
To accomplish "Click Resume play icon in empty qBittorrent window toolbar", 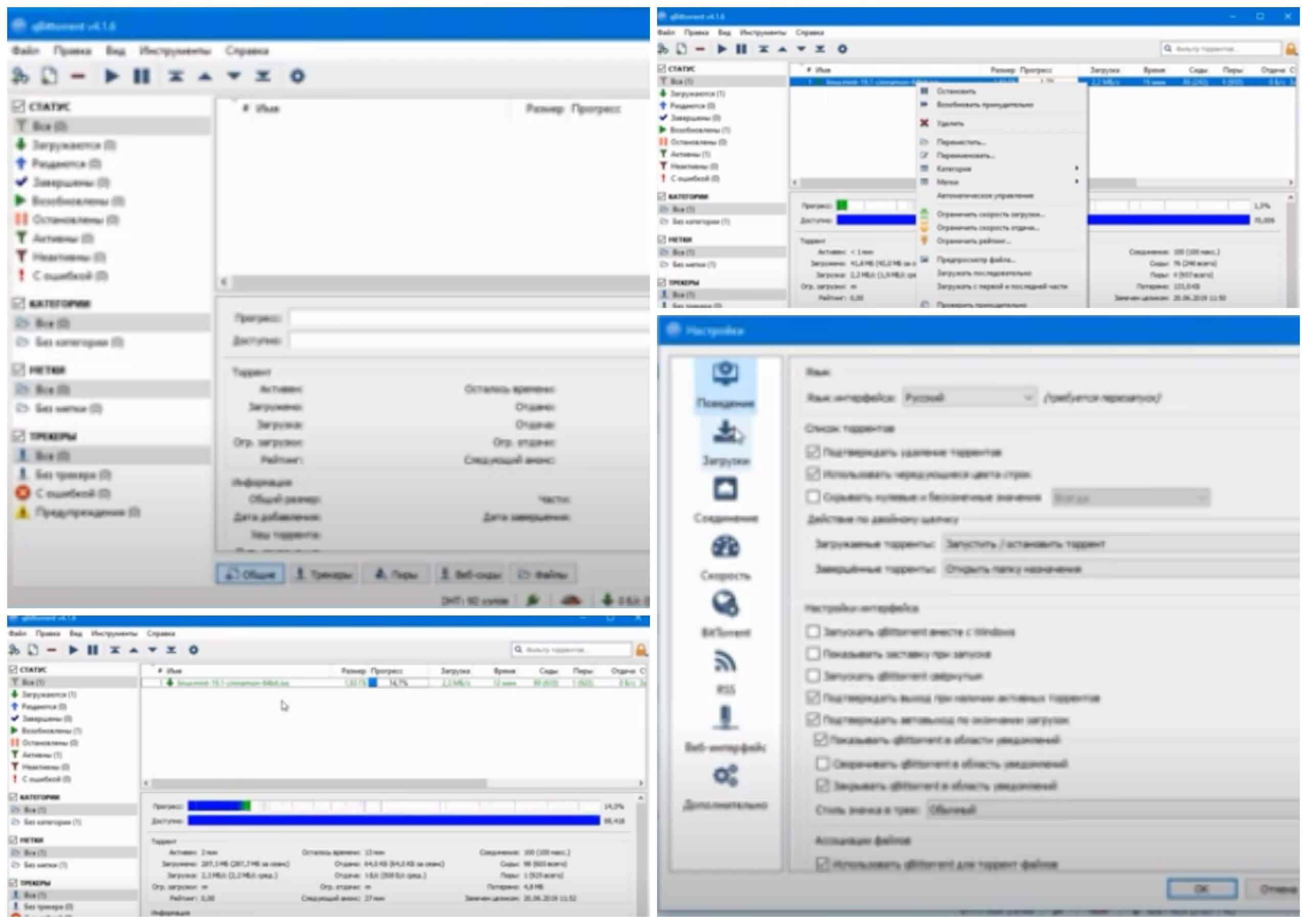I will coord(112,76).
